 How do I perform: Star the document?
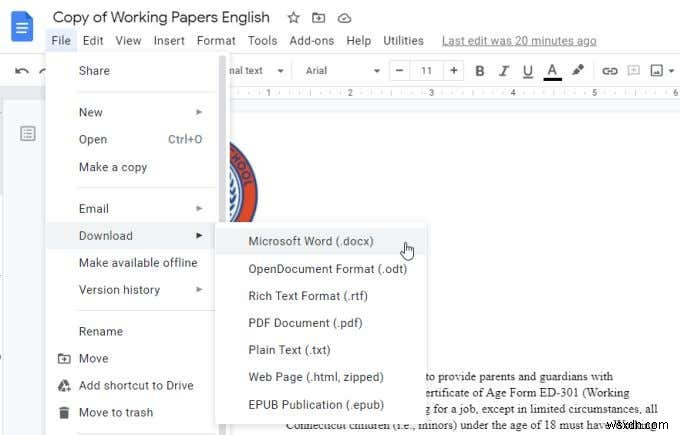click(294, 18)
